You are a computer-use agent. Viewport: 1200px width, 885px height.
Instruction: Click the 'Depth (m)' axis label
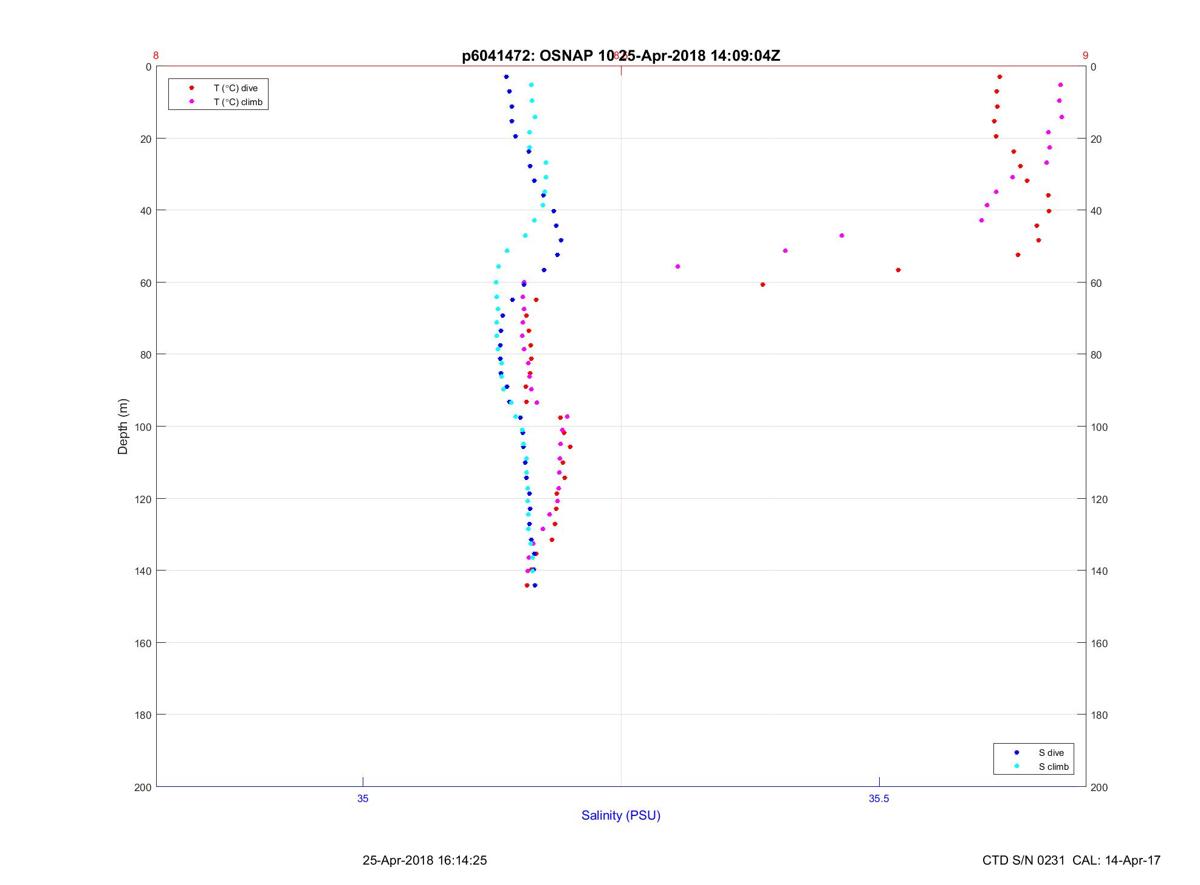pyautogui.click(x=123, y=427)
